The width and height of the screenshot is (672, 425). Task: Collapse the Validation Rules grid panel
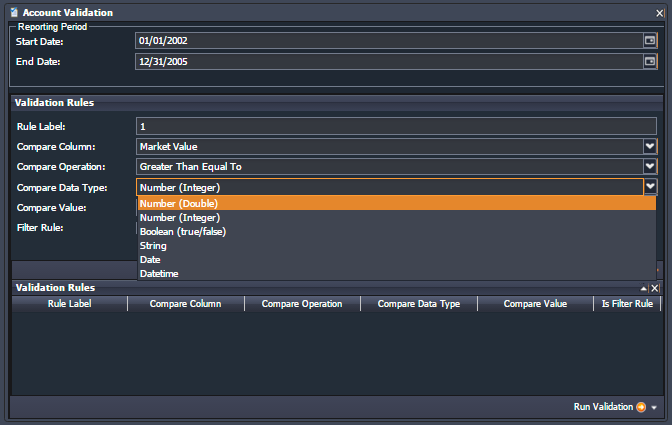(644, 288)
